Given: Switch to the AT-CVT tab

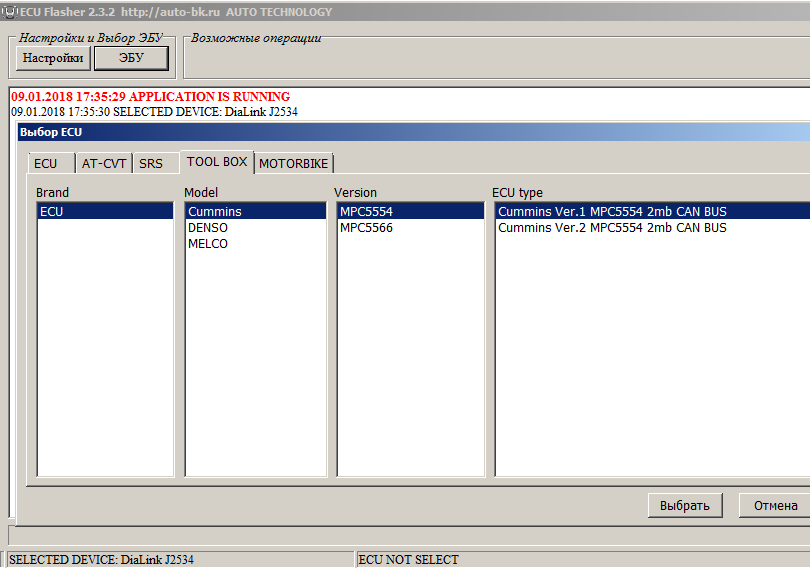Looking at the screenshot, I should (104, 164).
